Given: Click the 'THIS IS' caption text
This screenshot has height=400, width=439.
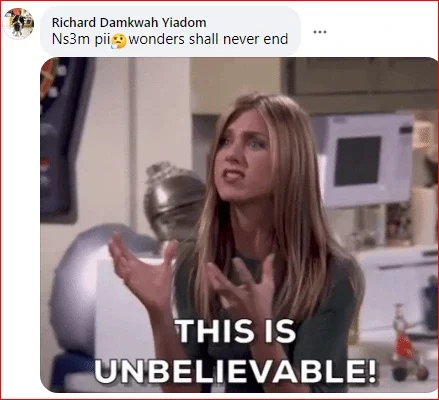Looking at the screenshot, I should [x=236, y=331].
